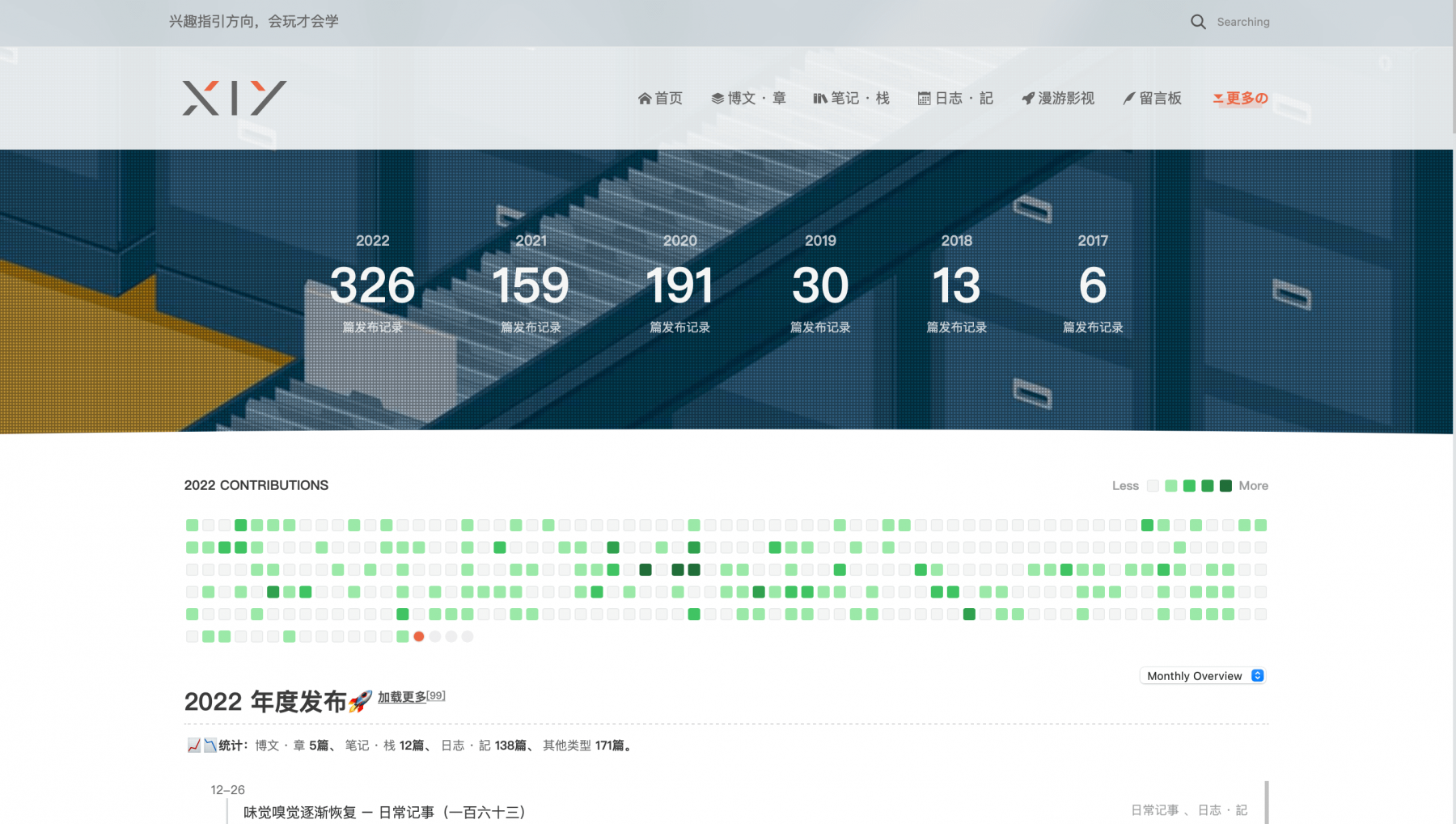Click the calendar icon beside 日志·記
This screenshot has width=1456, height=824.
click(925, 99)
